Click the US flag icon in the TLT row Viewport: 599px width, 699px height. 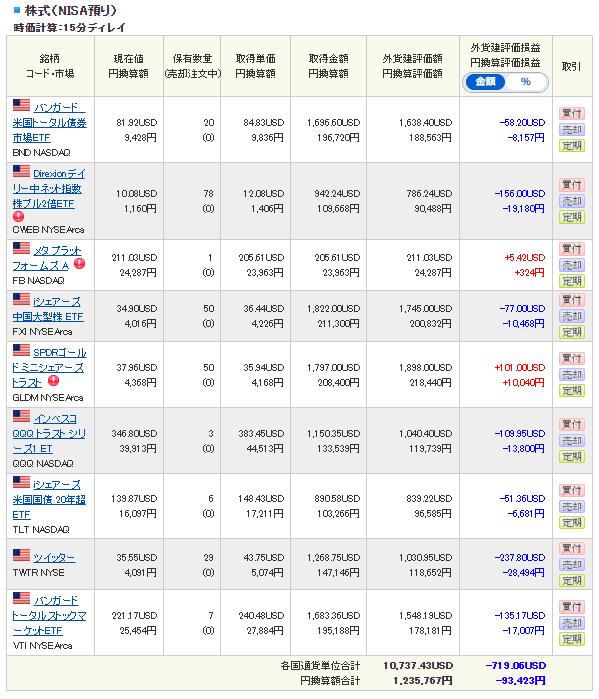click(21, 482)
